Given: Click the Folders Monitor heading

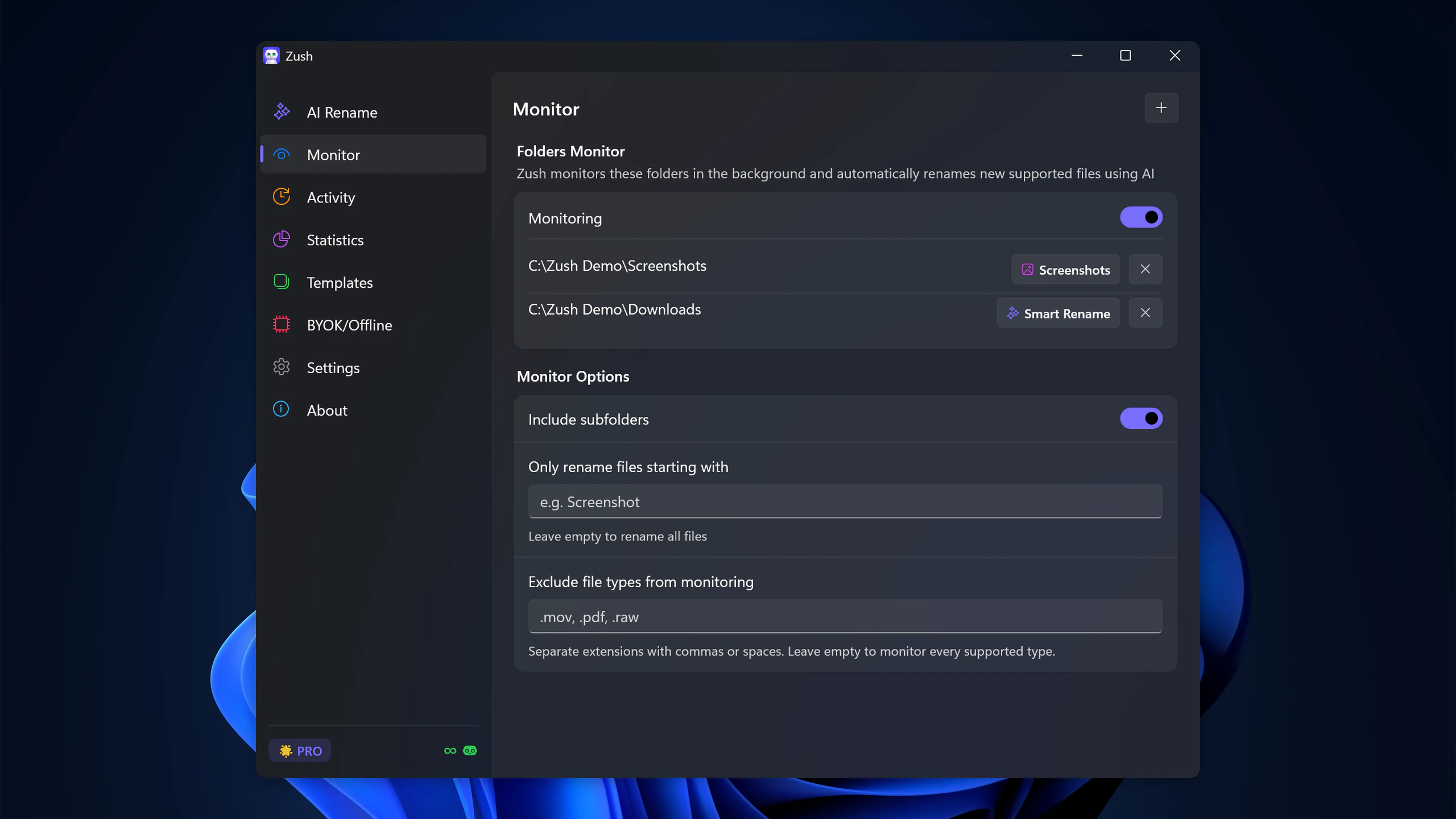Looking at the screenshot, I should pyautogui.click(x=570, y=151).
